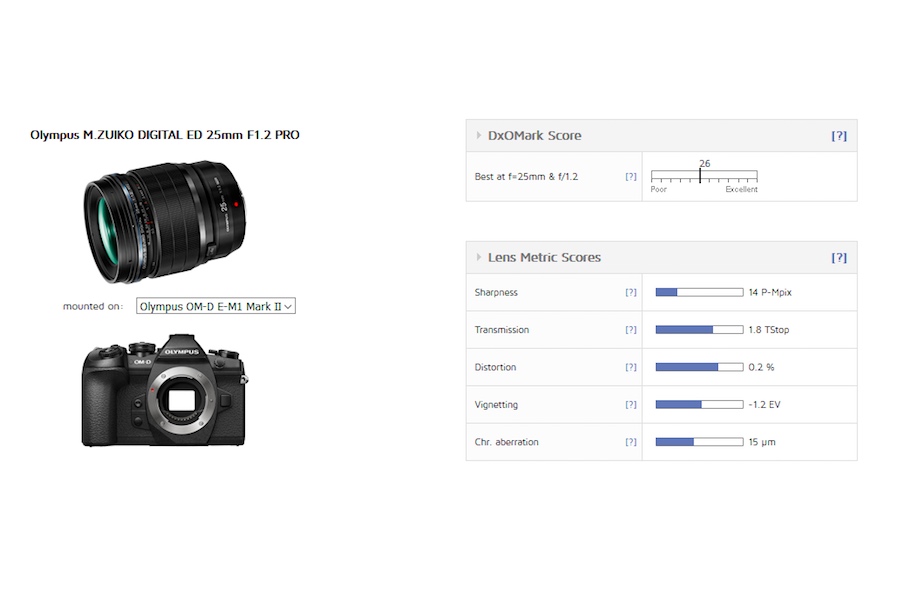Click the help icon next to Best at f=25mm

(x=630, y=177)
